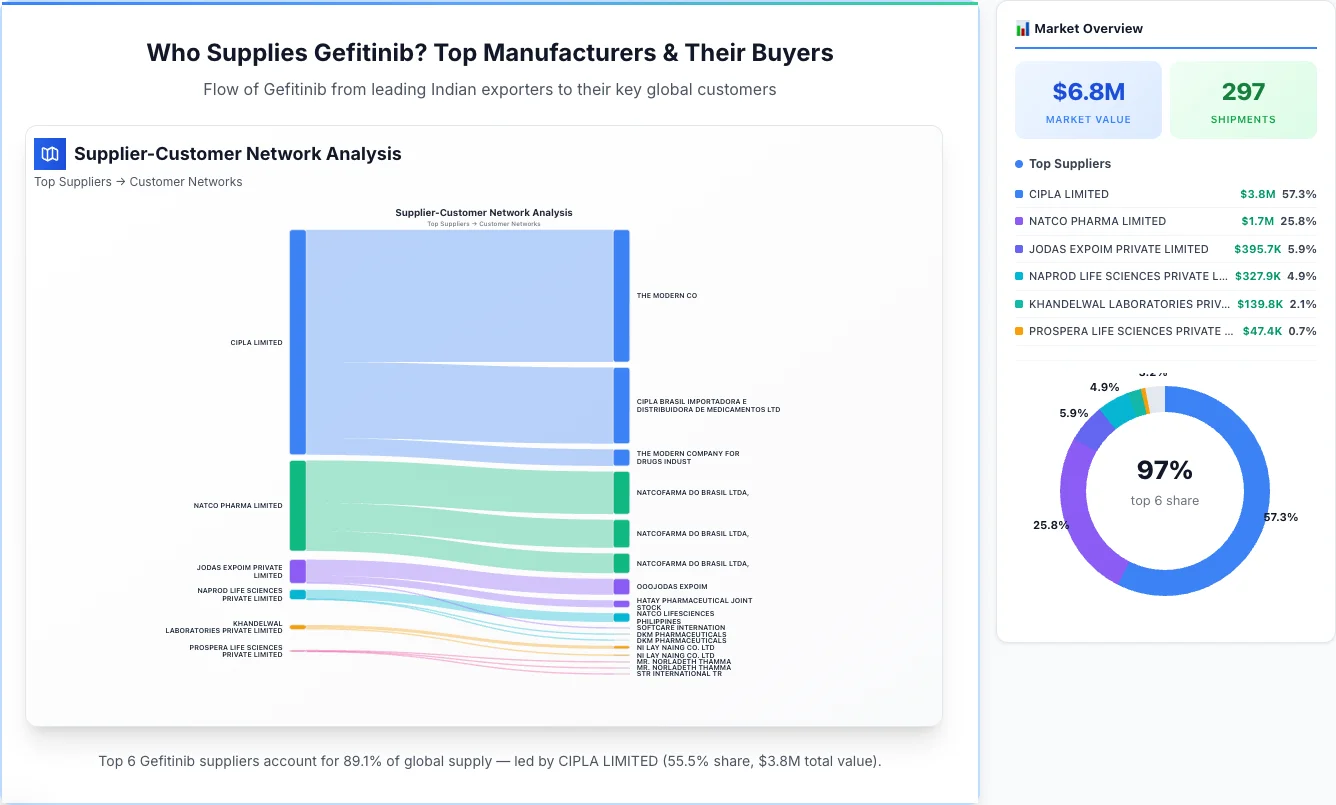The image size is (1336, 805).
Task: Click the $1.7M value for NATCO PHARMA
Action: [1257, 221]
